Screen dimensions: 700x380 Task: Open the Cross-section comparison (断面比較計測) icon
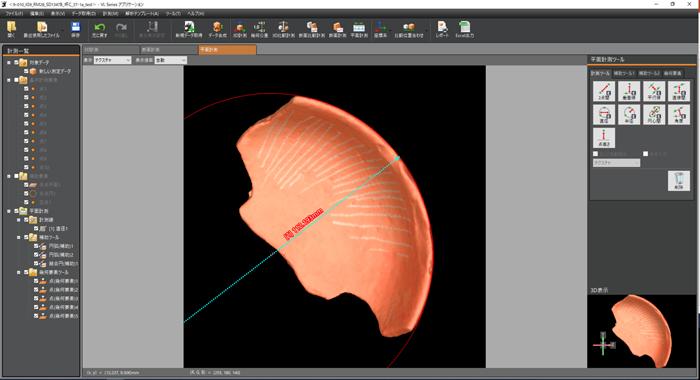[312, 29]
